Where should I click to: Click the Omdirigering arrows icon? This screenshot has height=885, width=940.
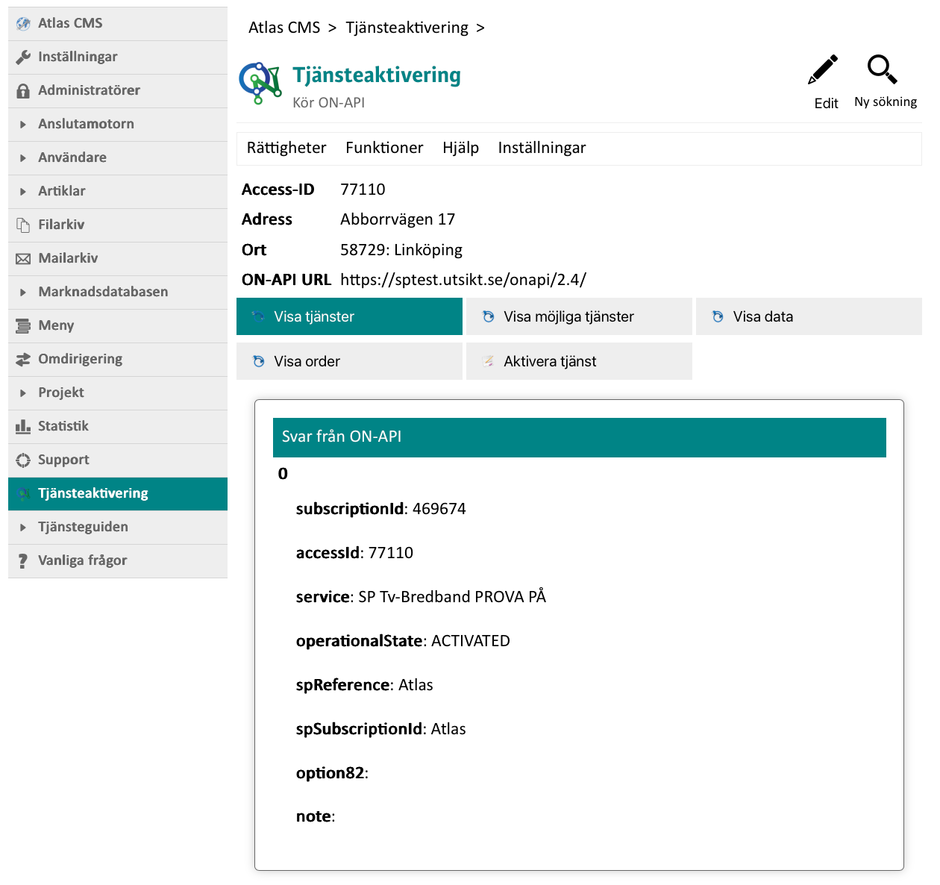[x=23, y=359]
